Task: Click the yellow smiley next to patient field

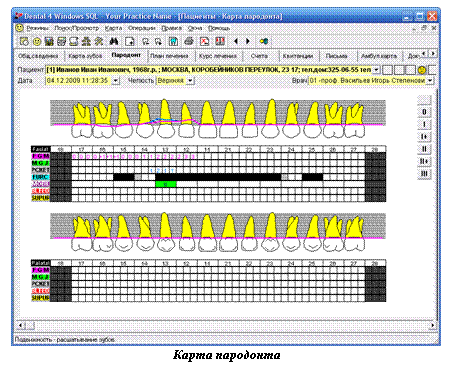Action: pos(422,70)
